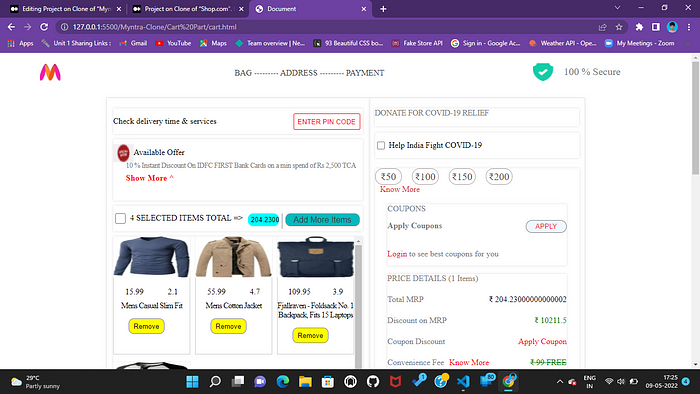Remove the Mens Cotton Jacket item
The image size is (700, 394).
point(229,326)
